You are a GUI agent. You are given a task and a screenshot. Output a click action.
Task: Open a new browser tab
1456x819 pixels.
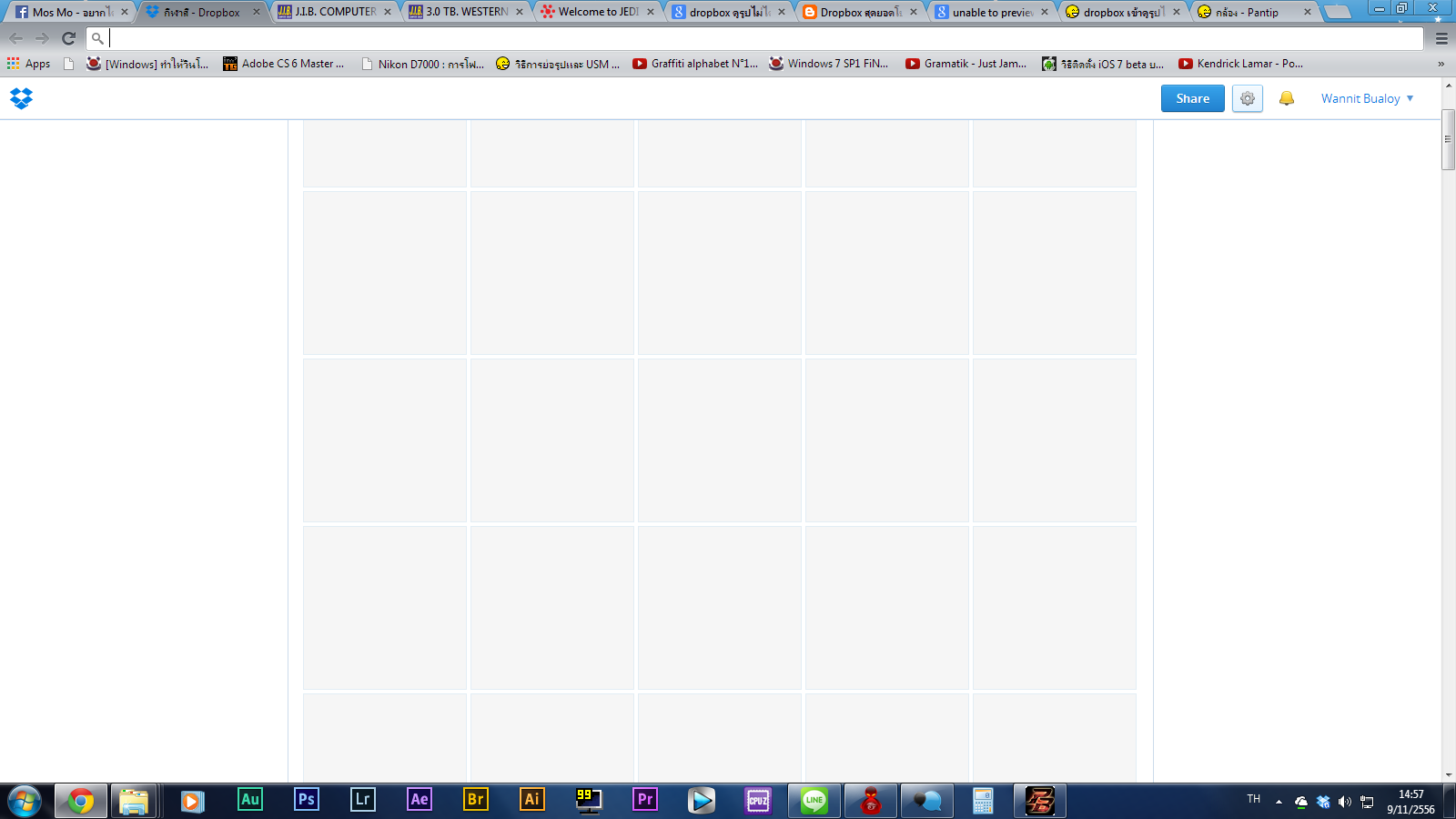1337,12
